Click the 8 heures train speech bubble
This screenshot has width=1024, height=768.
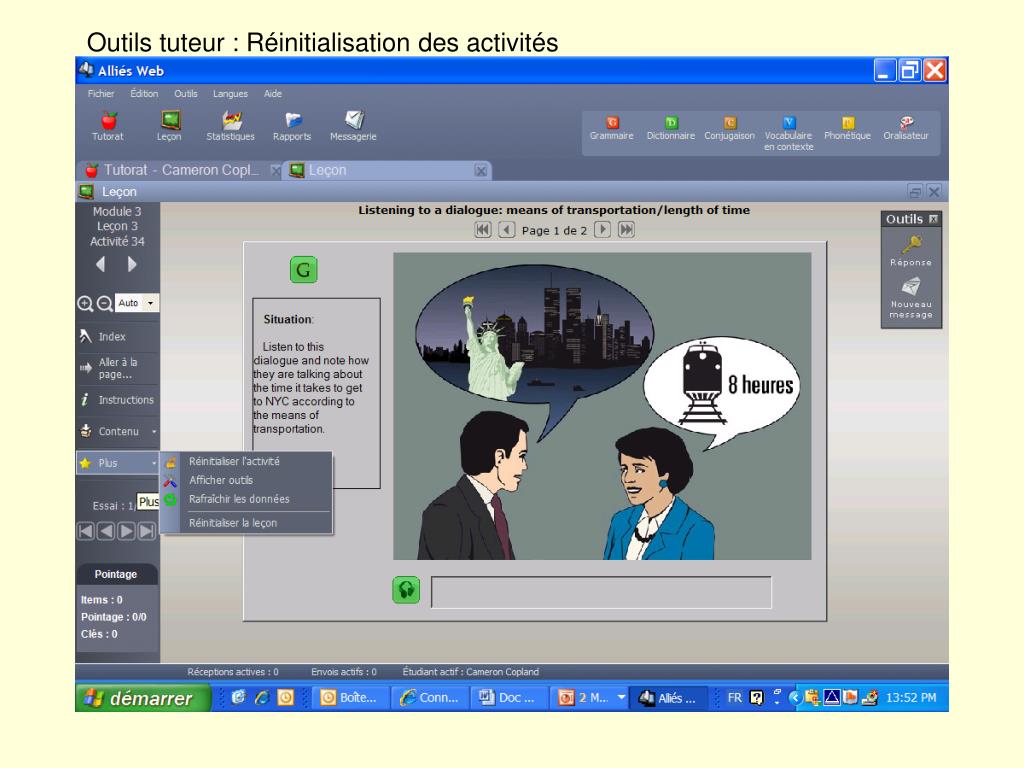click(722, 393)
